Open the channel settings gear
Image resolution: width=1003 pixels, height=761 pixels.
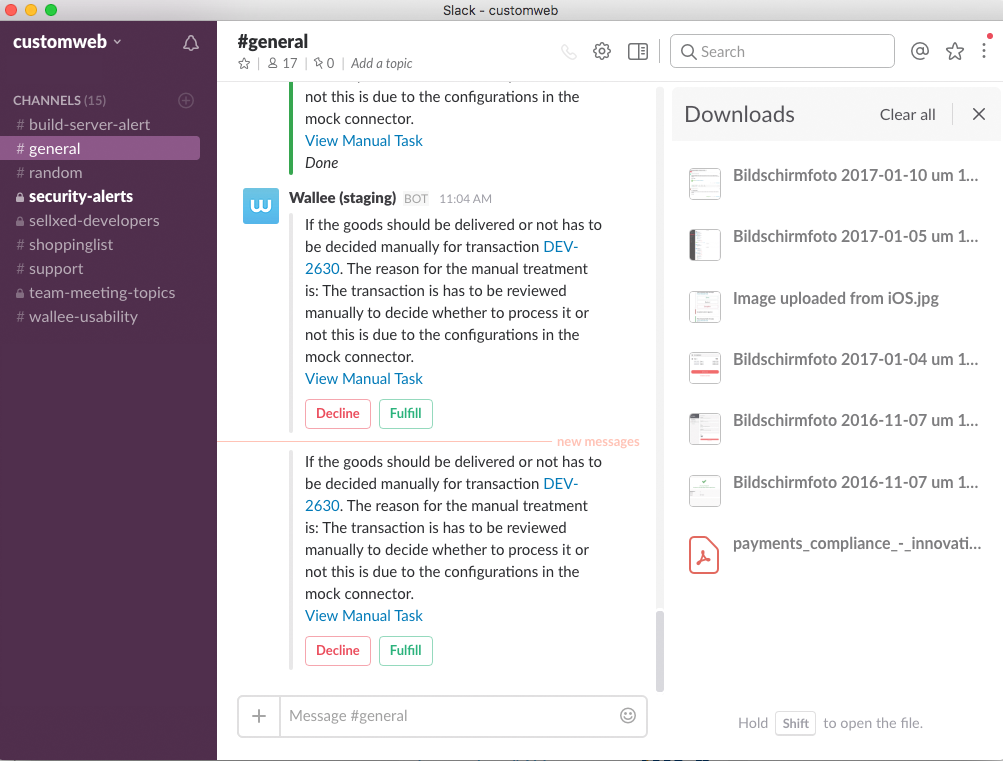coord(601,50)
